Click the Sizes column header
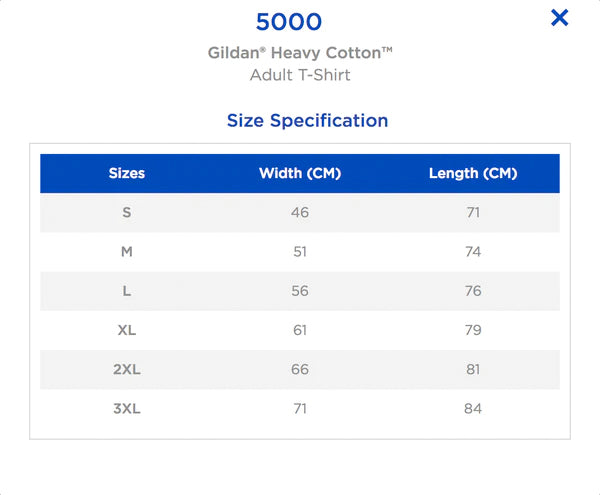Viewport: 600px width, 495px height. (127, 173)
